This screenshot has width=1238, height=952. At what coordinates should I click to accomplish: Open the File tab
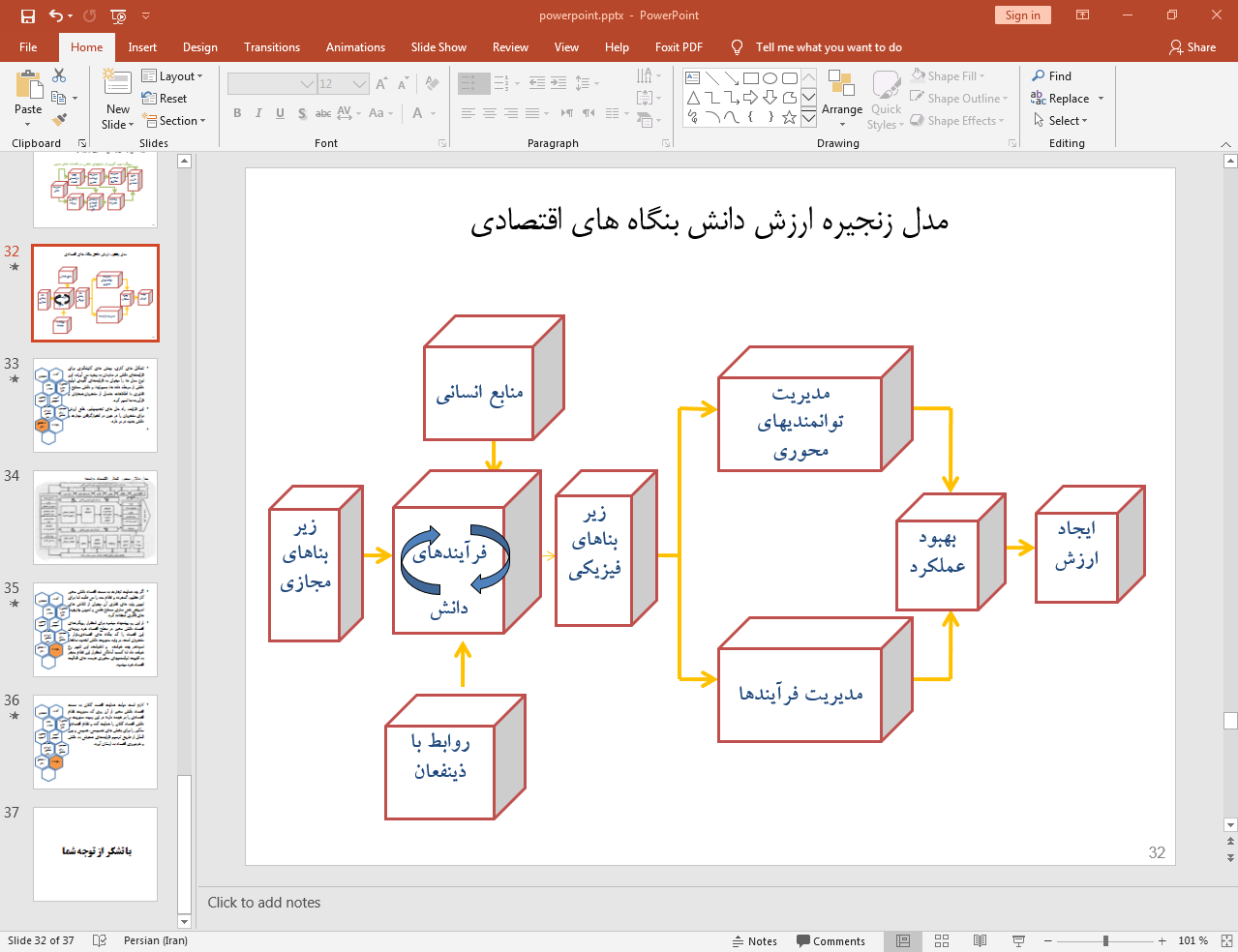28,46
